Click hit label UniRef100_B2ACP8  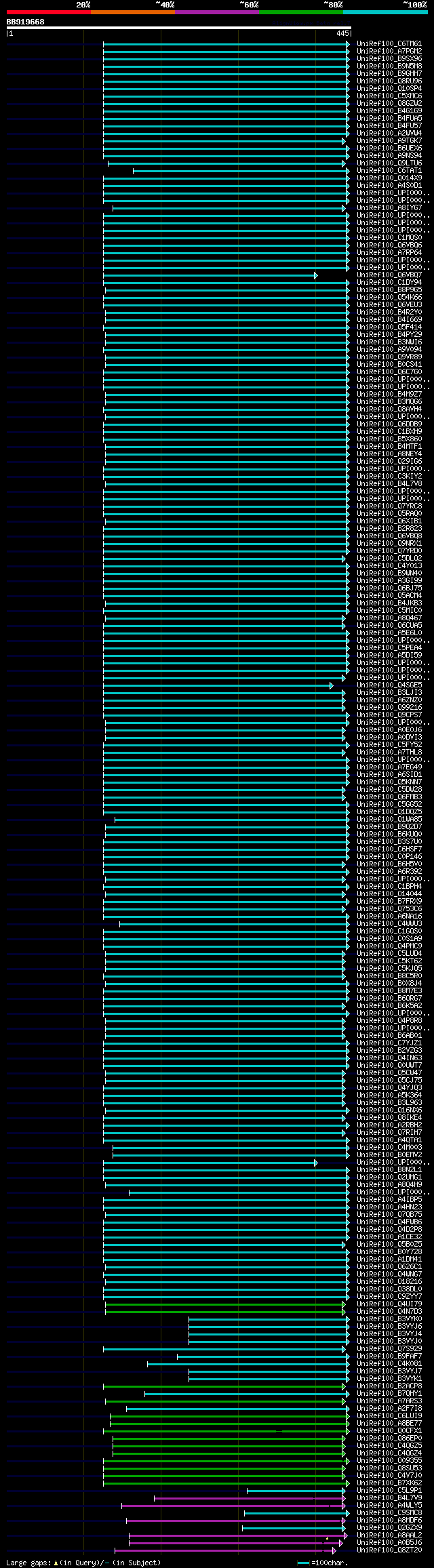click(389, 1386)
